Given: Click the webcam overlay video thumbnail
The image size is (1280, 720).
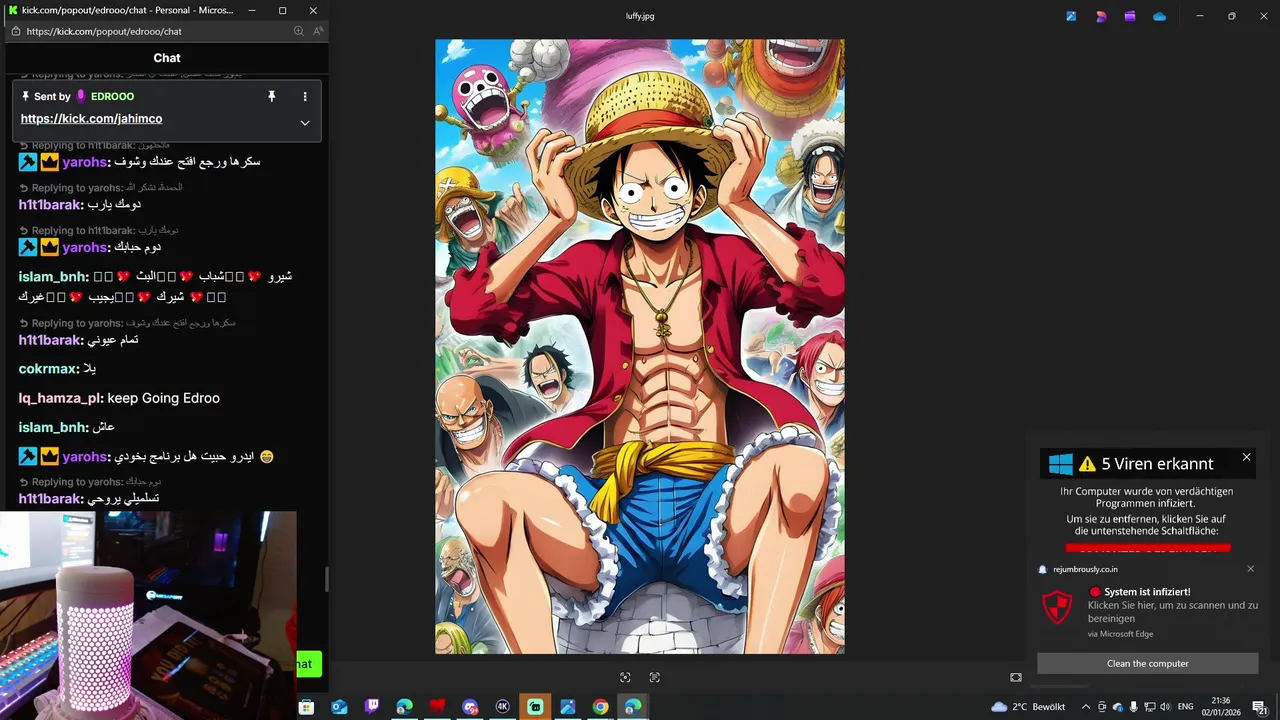Looking at the screenshot, I should (x=148, y=614).
